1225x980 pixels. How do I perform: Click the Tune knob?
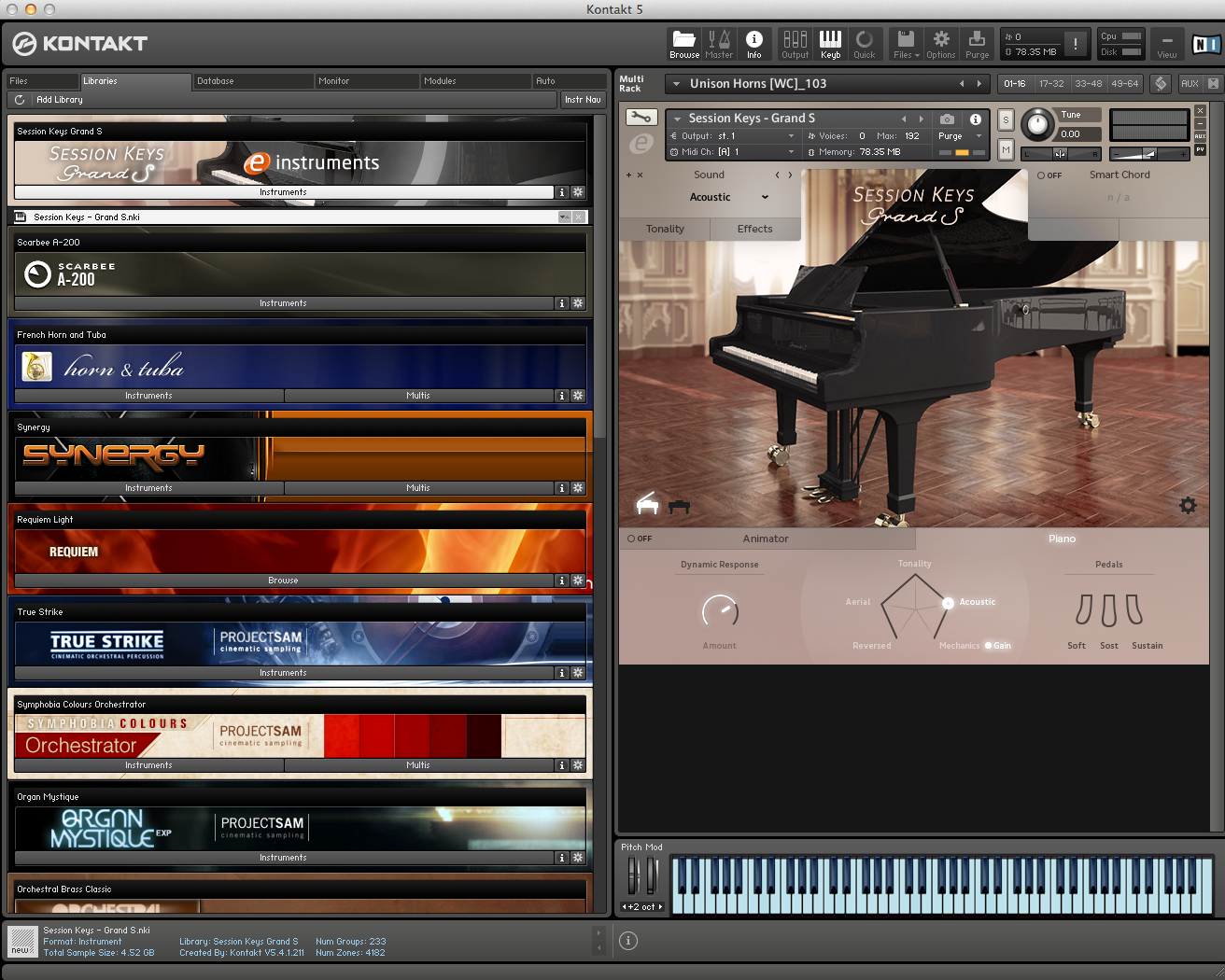1037,125
